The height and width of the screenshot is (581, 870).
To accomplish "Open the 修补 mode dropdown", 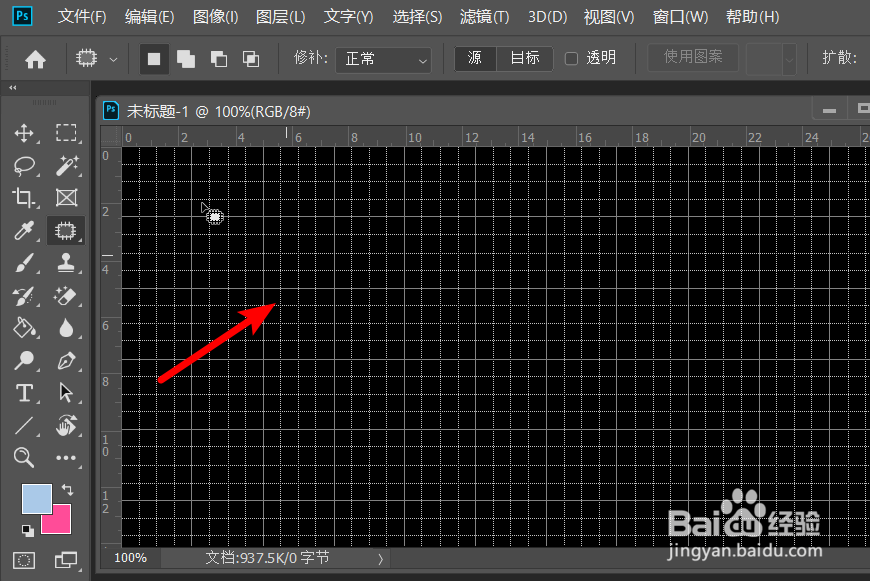I will 383,59.
